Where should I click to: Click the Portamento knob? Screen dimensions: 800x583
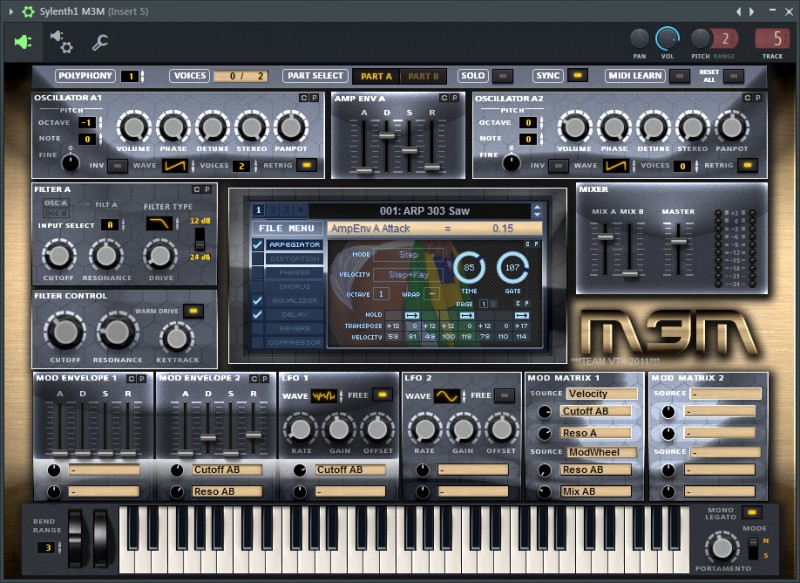[722, 547]
